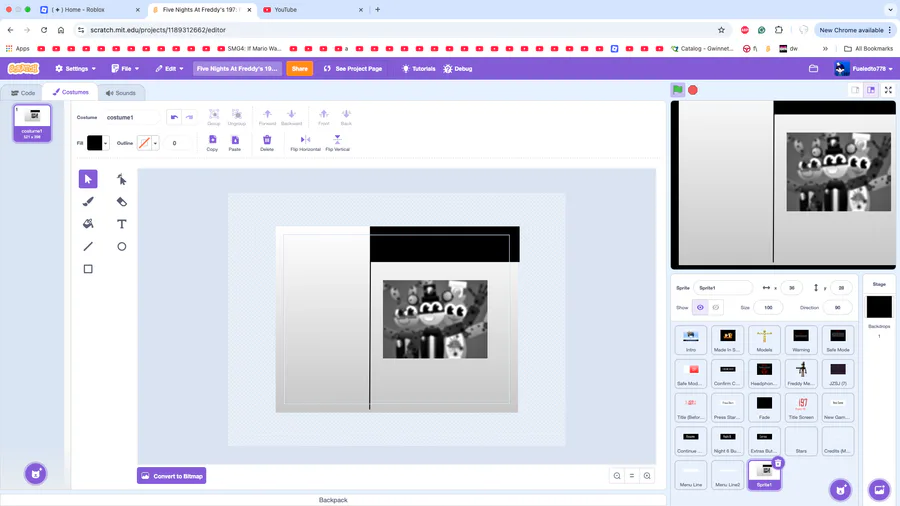Open the Backpack bar
Image resolution: width=900 pixels, height=506 pixels.
[333, 500]
